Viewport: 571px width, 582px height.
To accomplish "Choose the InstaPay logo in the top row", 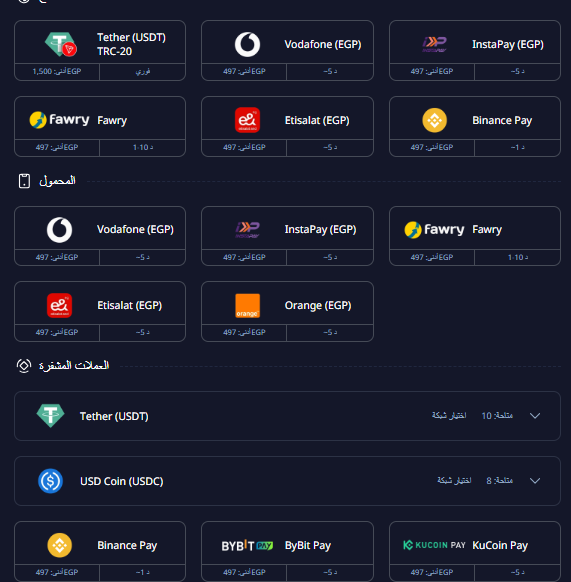I will [x=434, y=44].
